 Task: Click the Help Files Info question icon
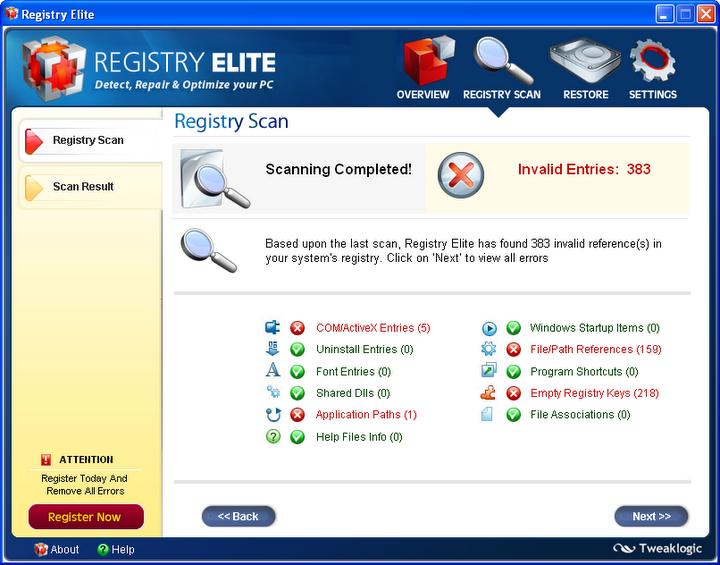tap(273, 436)
